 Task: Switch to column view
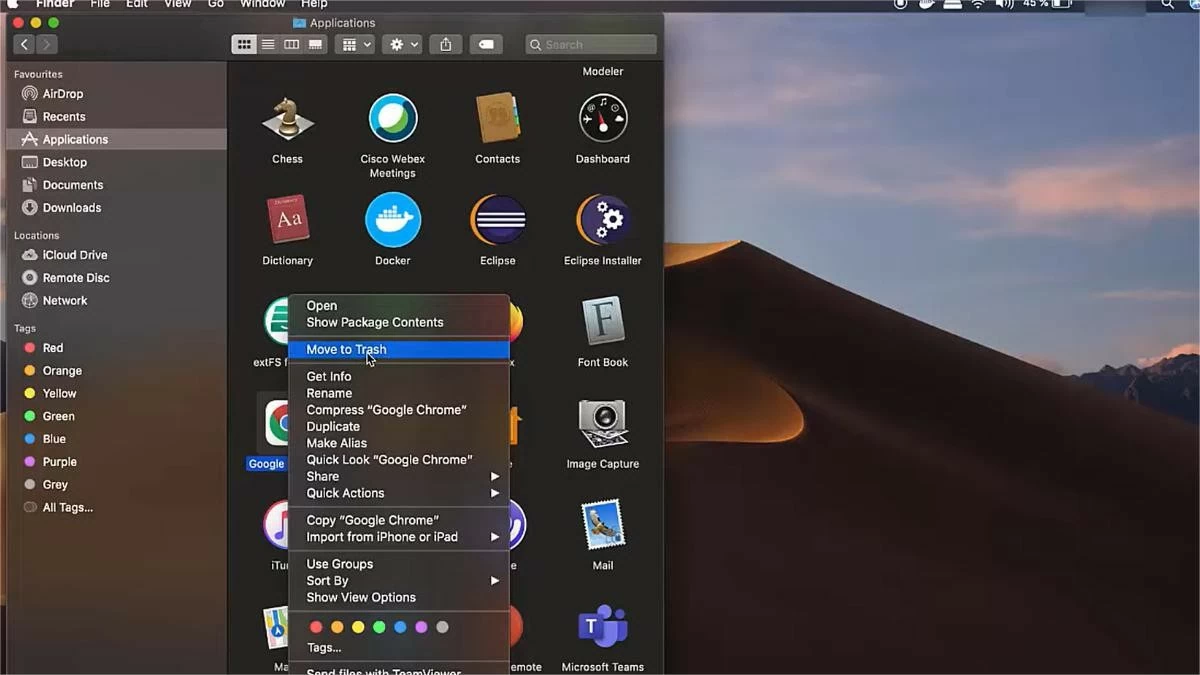[x=291, y=44]
